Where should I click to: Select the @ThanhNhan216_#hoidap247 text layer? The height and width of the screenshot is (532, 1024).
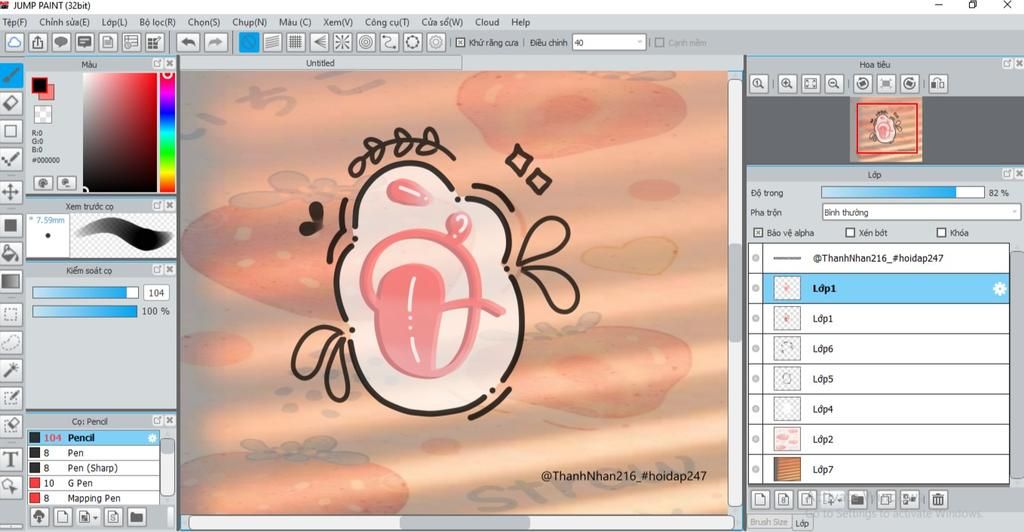coord(878,258)
